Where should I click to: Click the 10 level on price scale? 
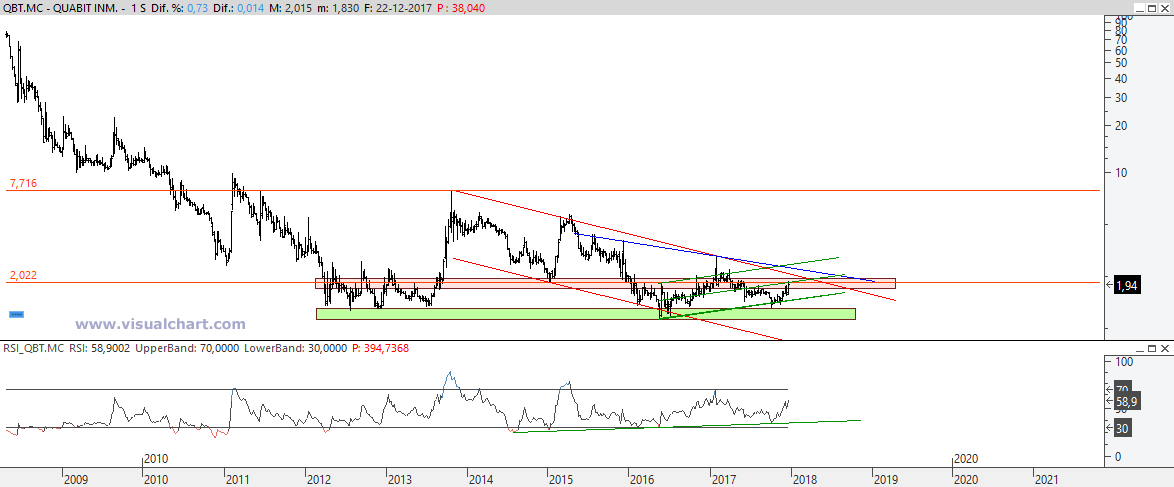(1122, 172)
